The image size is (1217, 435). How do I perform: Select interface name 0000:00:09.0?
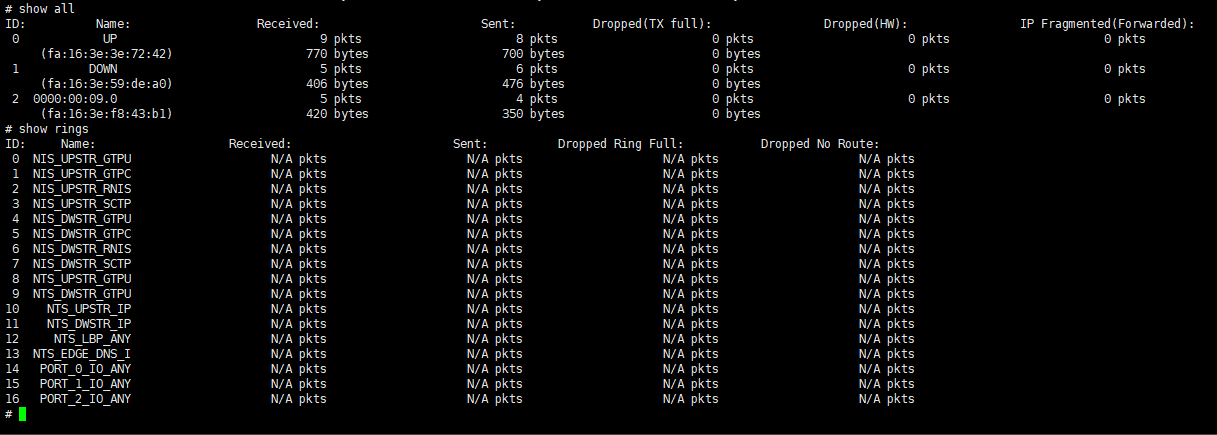(75, 99)
